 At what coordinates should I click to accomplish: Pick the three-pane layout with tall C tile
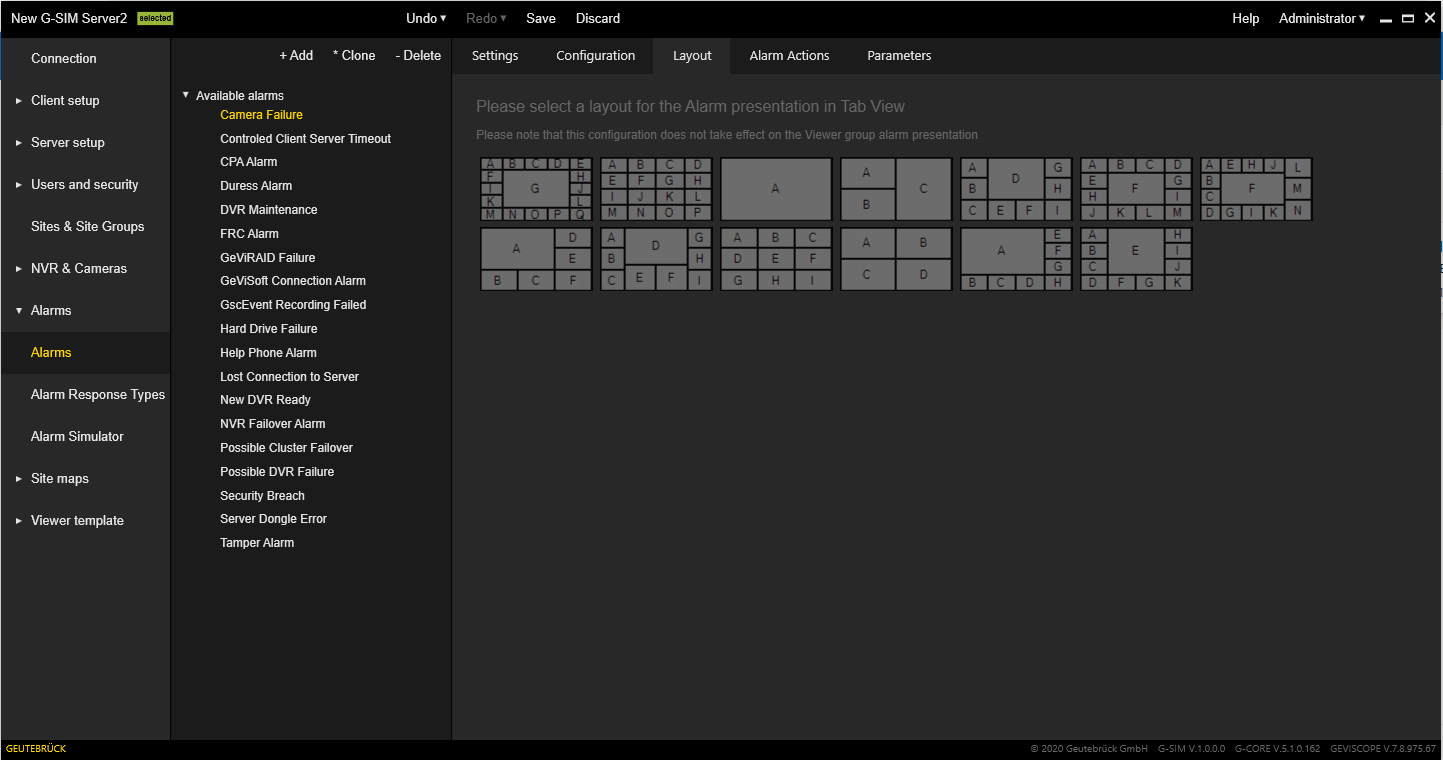click(x=896, y=189)
